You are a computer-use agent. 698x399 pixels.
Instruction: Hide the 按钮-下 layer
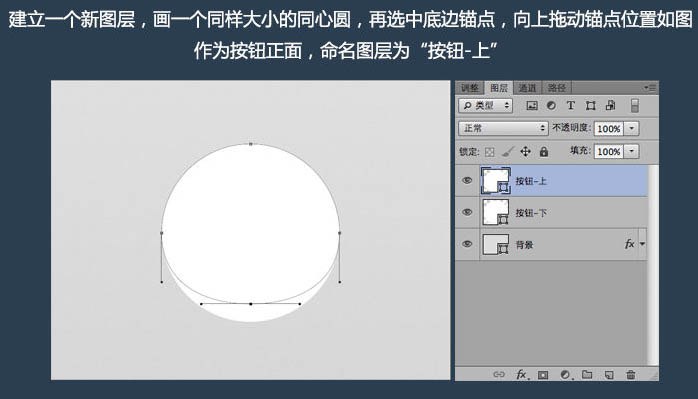[467, 212]
